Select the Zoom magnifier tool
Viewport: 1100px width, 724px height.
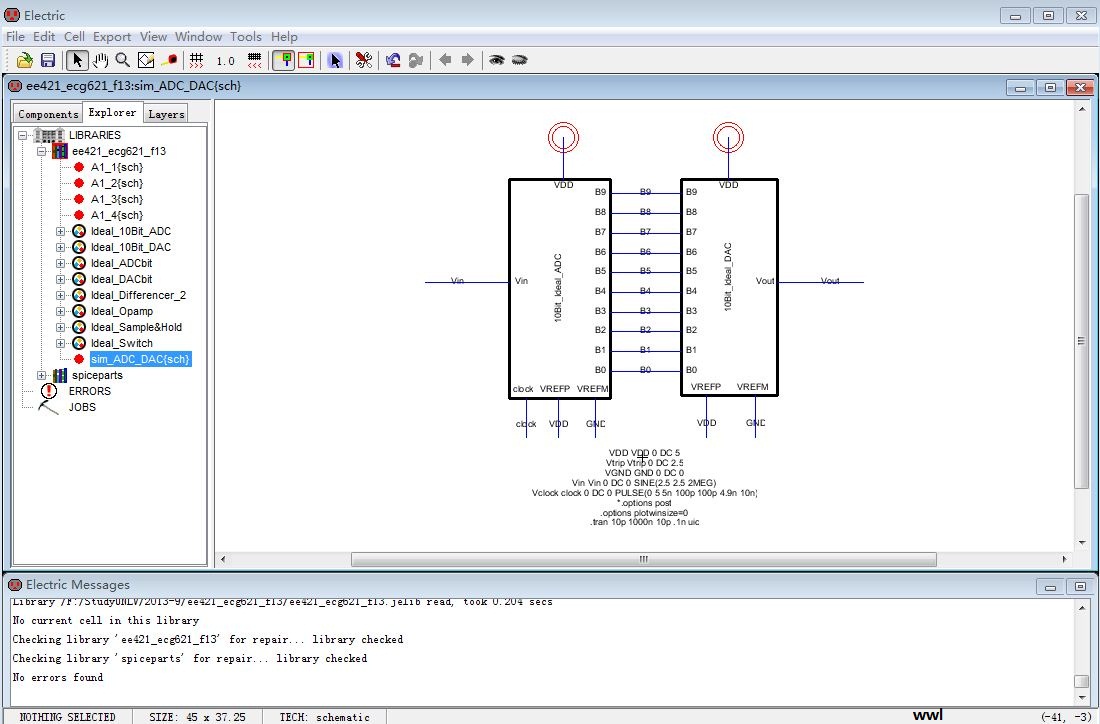[122, 61]
